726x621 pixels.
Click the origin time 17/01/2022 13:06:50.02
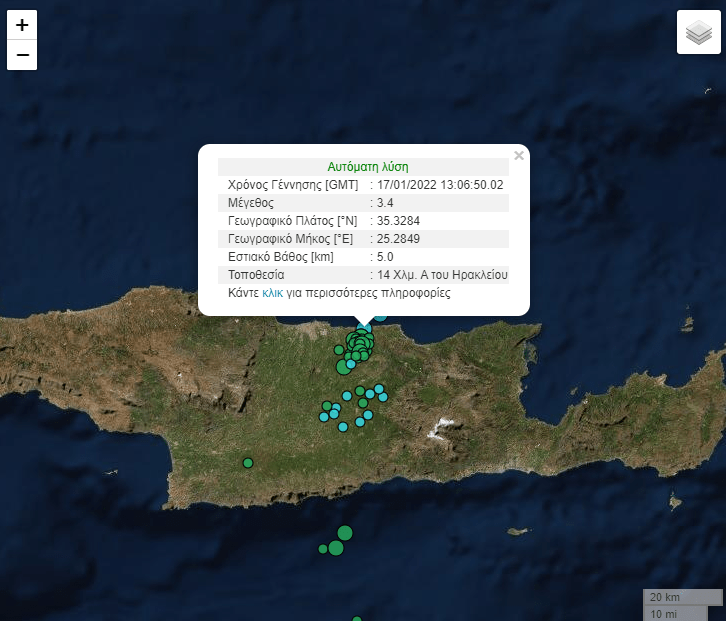coord(440,185)
